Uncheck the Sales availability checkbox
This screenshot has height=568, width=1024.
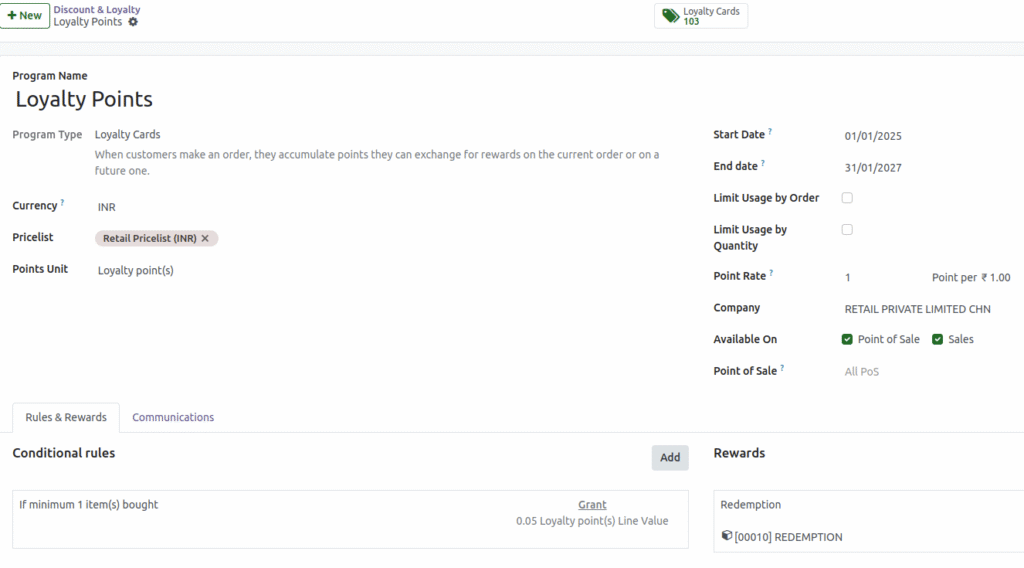point(937,340)
